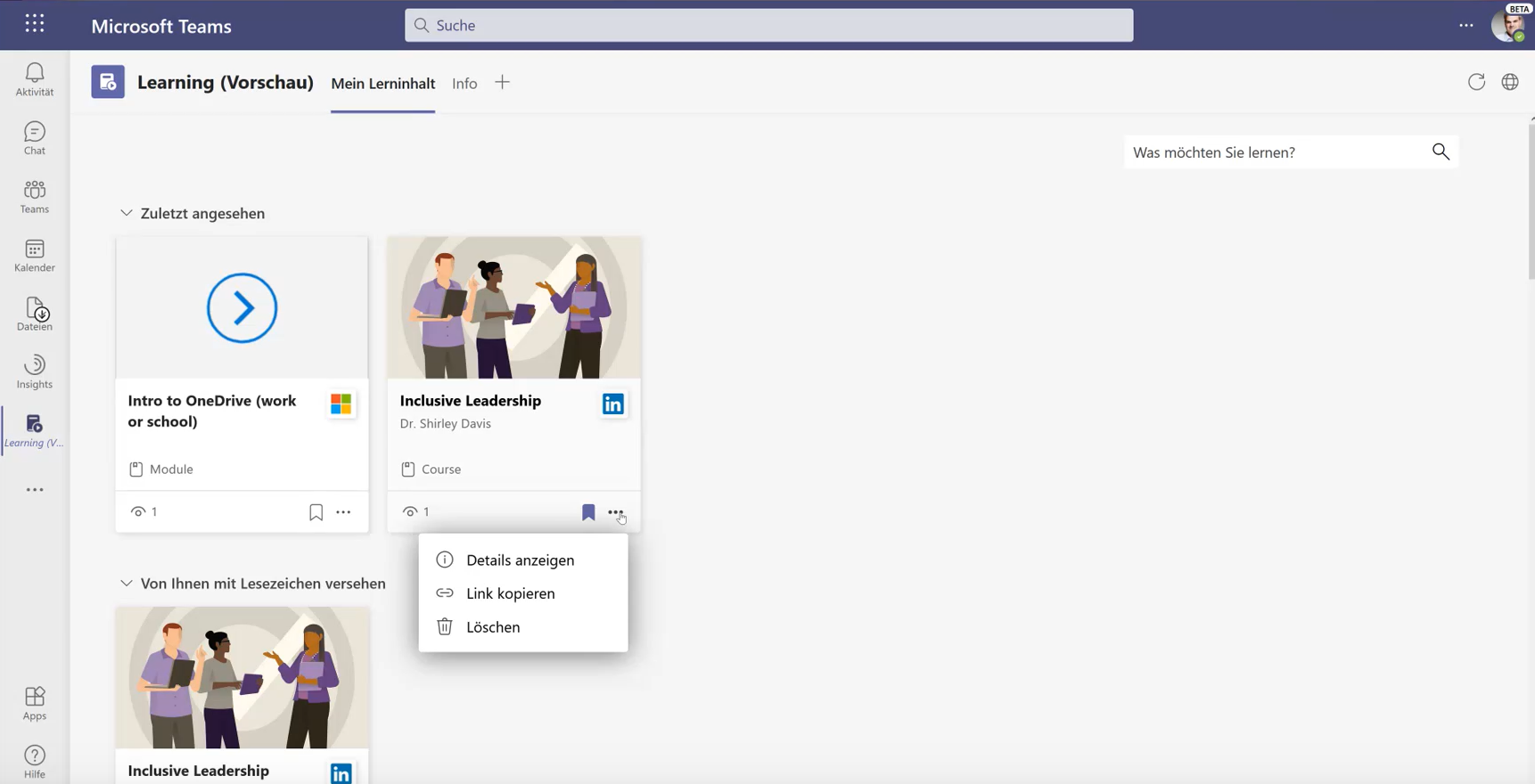The image size is (1535, 784).
Task: Click the LinkedIn logo on the bookmarked card
Action: tap(341, 773)
